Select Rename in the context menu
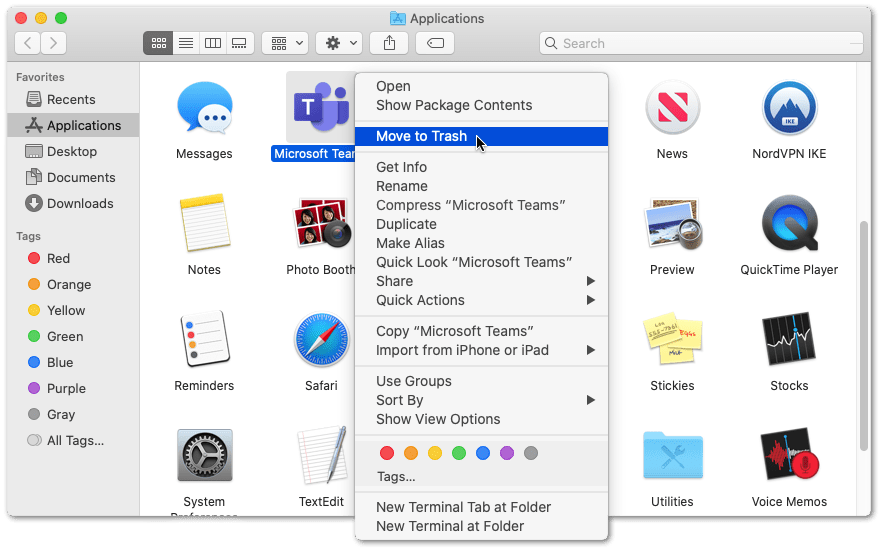This screenshot has height=554, width=883. pos(481,186)
